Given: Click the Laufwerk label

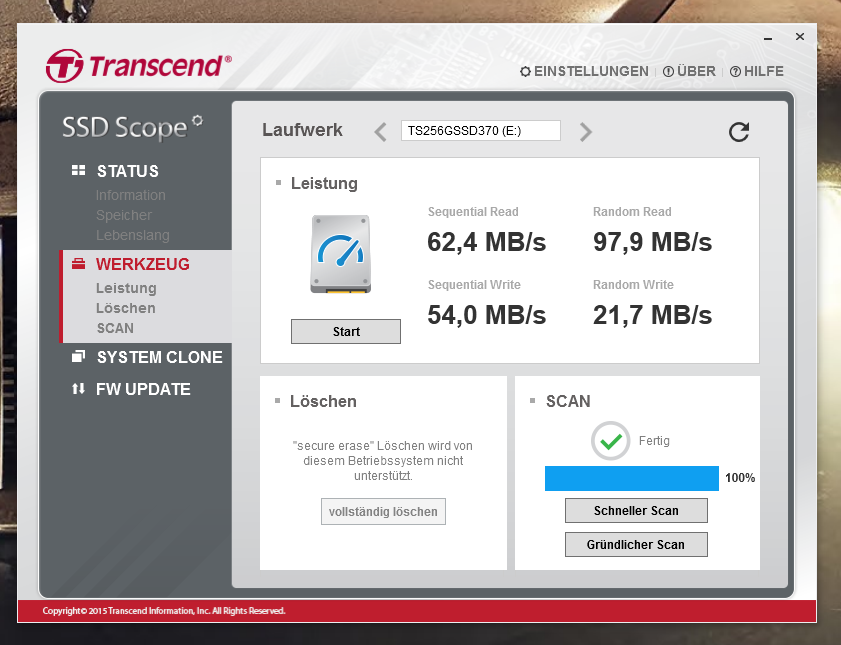Looking at the screenshot, I should coord(303,130).
